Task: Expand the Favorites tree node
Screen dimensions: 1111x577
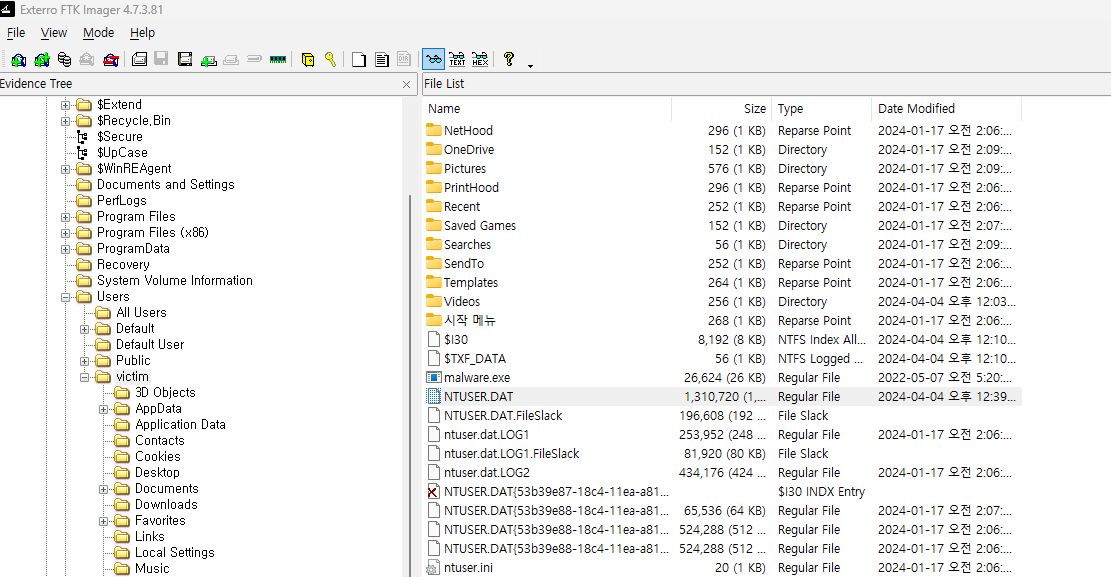Action: pos(103,521)
